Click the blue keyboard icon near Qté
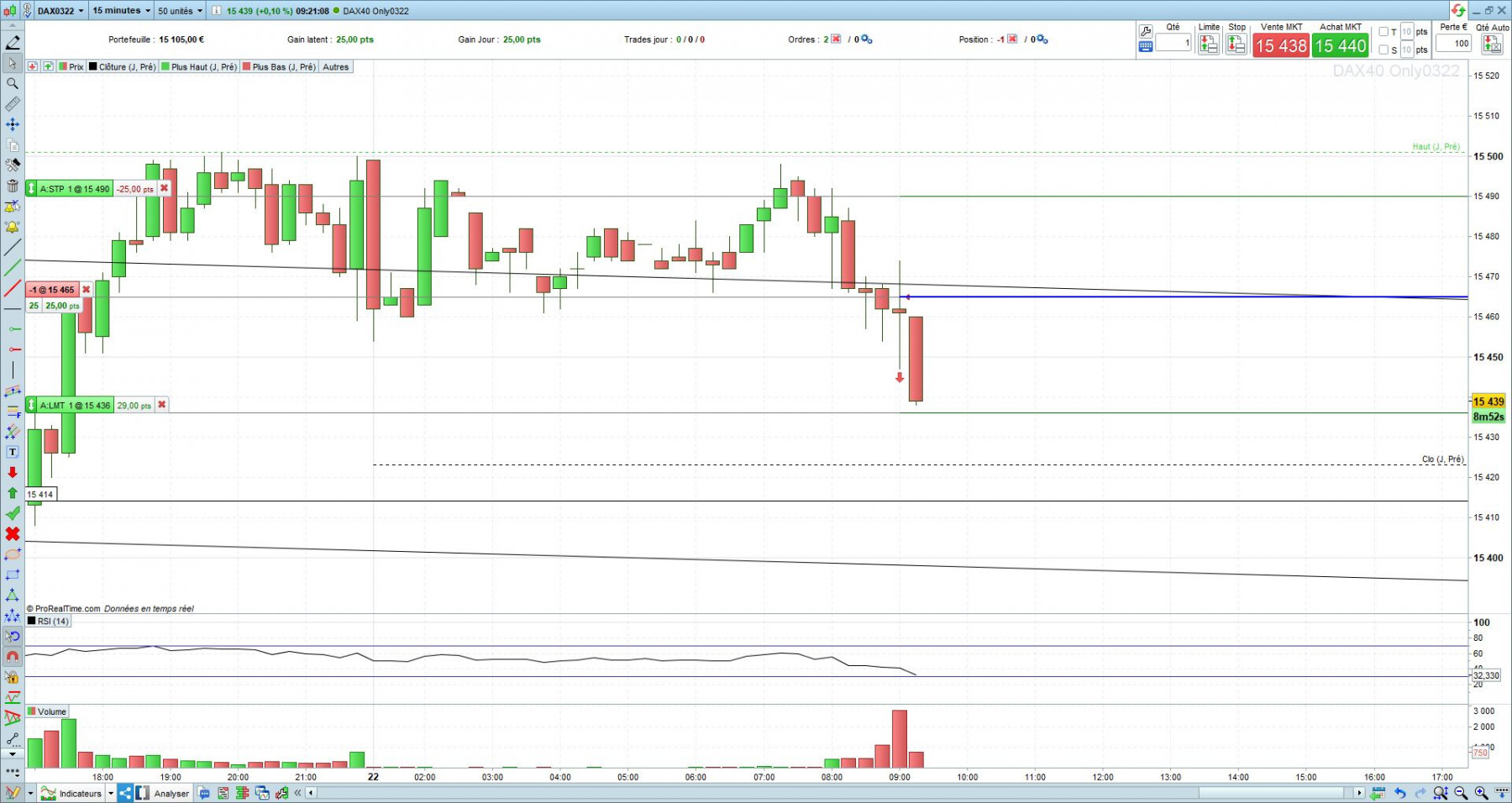The image size is (1512, 803). point(1145,47)
